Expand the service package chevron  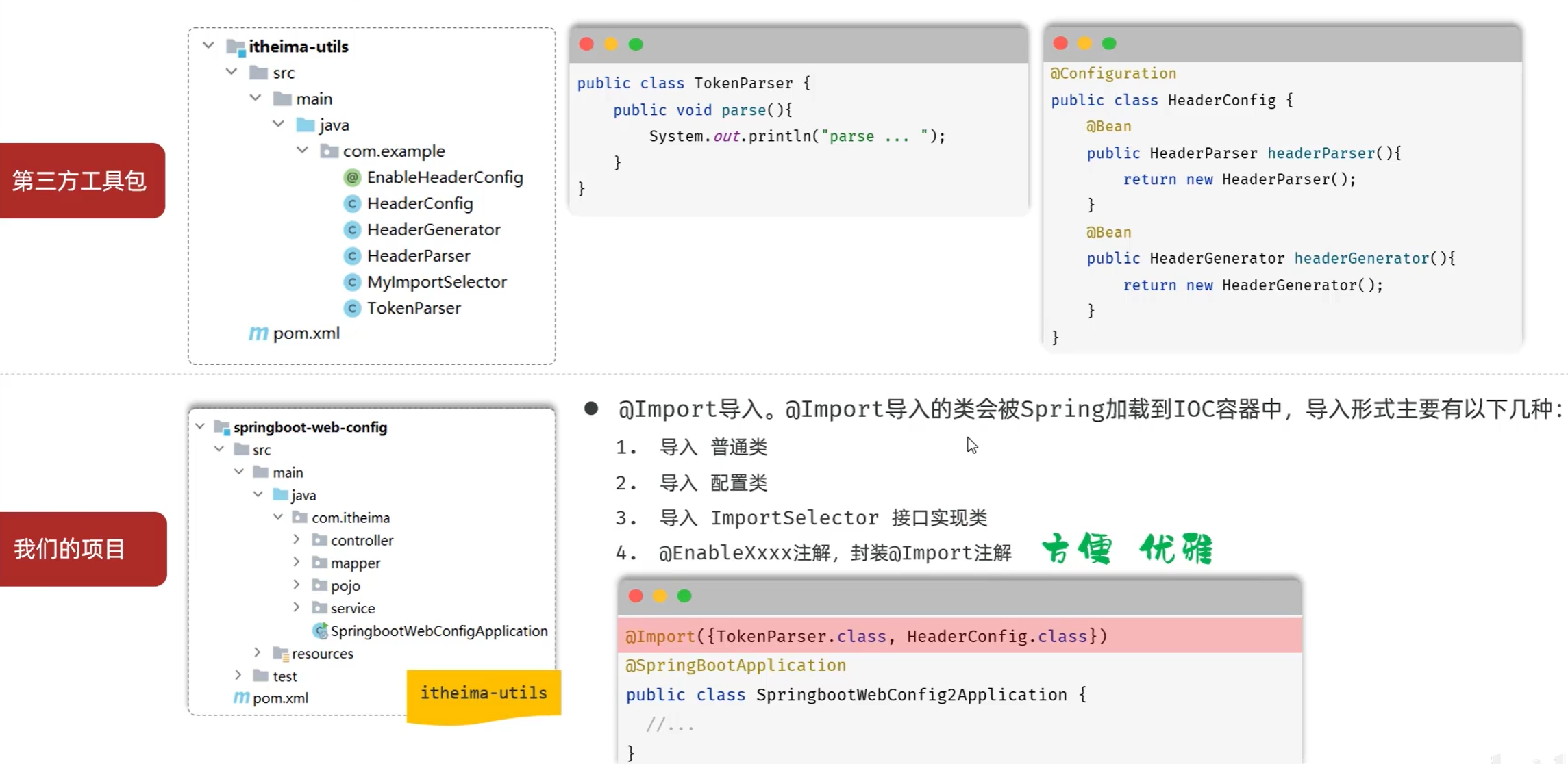pos(297,607)
